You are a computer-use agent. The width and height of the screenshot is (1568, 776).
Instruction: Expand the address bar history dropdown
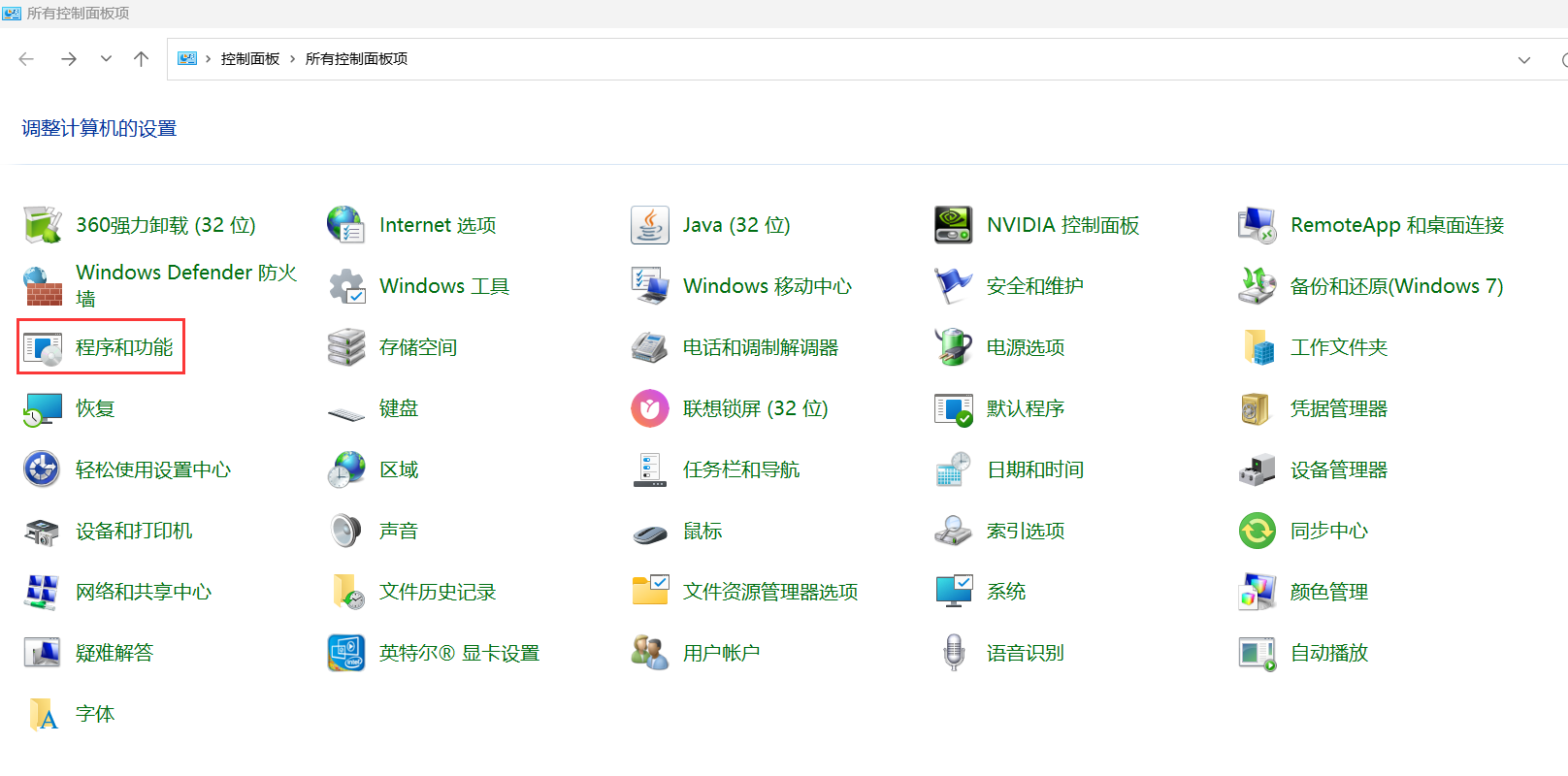(x=1523, y=60)
